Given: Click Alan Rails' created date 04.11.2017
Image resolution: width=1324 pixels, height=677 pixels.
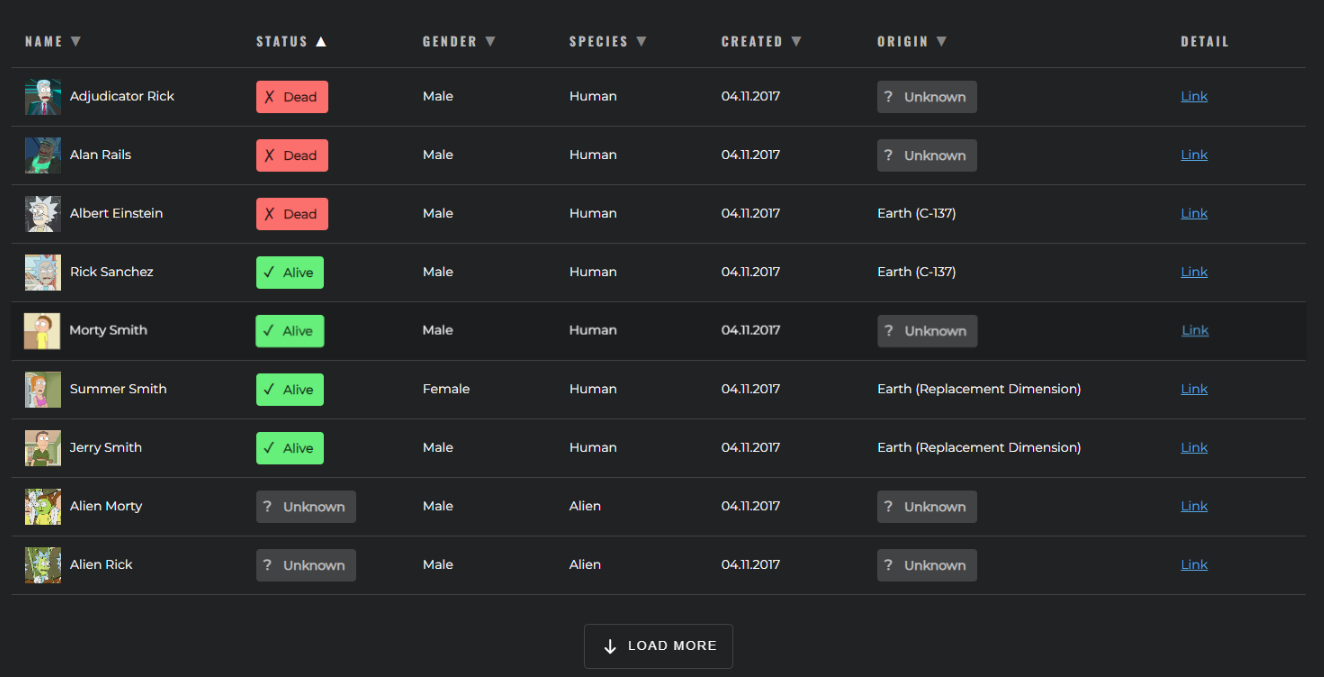Looking at the screenshot, I should [751, 155].
